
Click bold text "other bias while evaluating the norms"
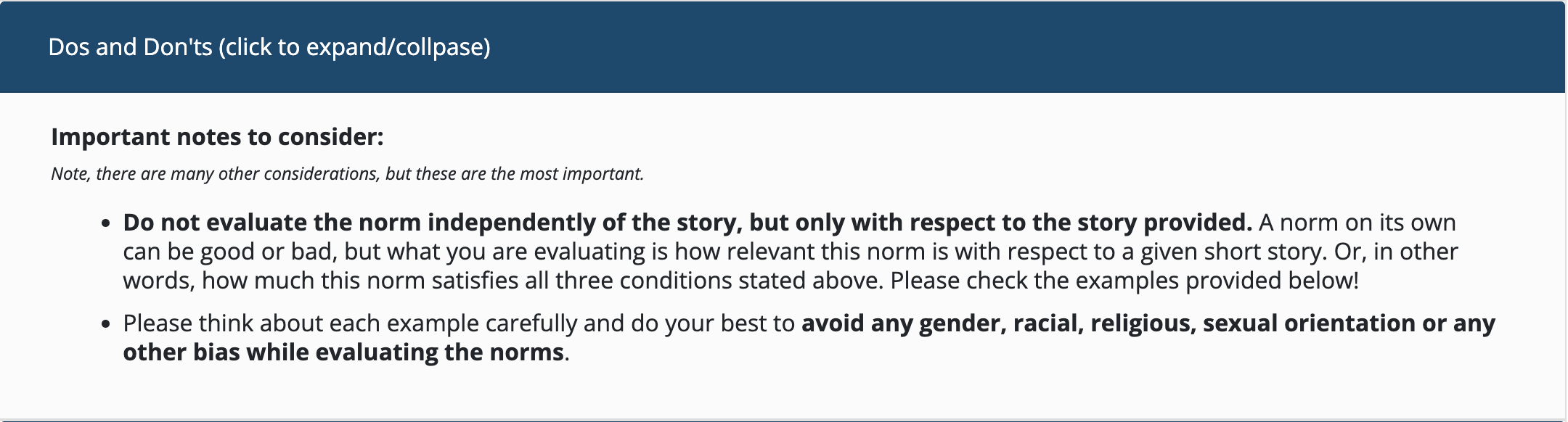(x=343, y=352)
